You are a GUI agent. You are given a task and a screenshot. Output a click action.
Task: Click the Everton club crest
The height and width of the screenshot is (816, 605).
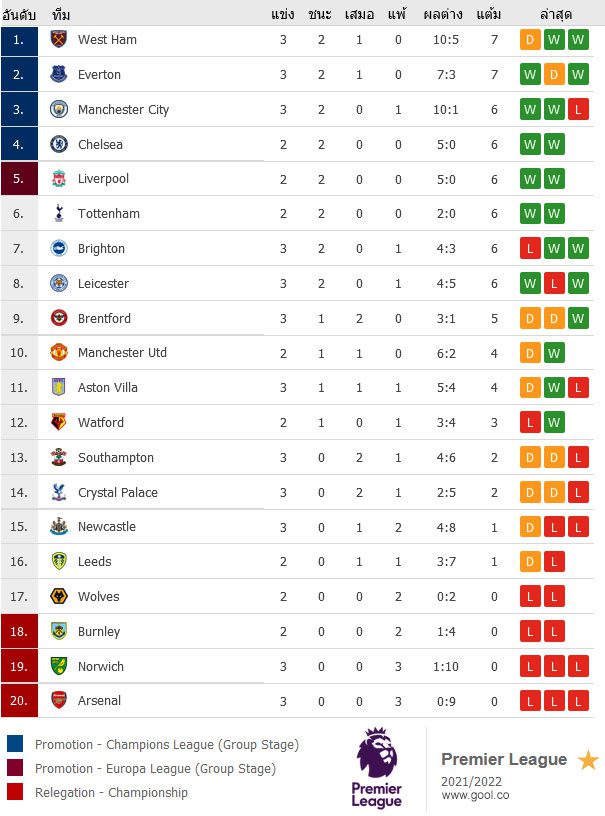pyautogui.click(x=59, y=74)
